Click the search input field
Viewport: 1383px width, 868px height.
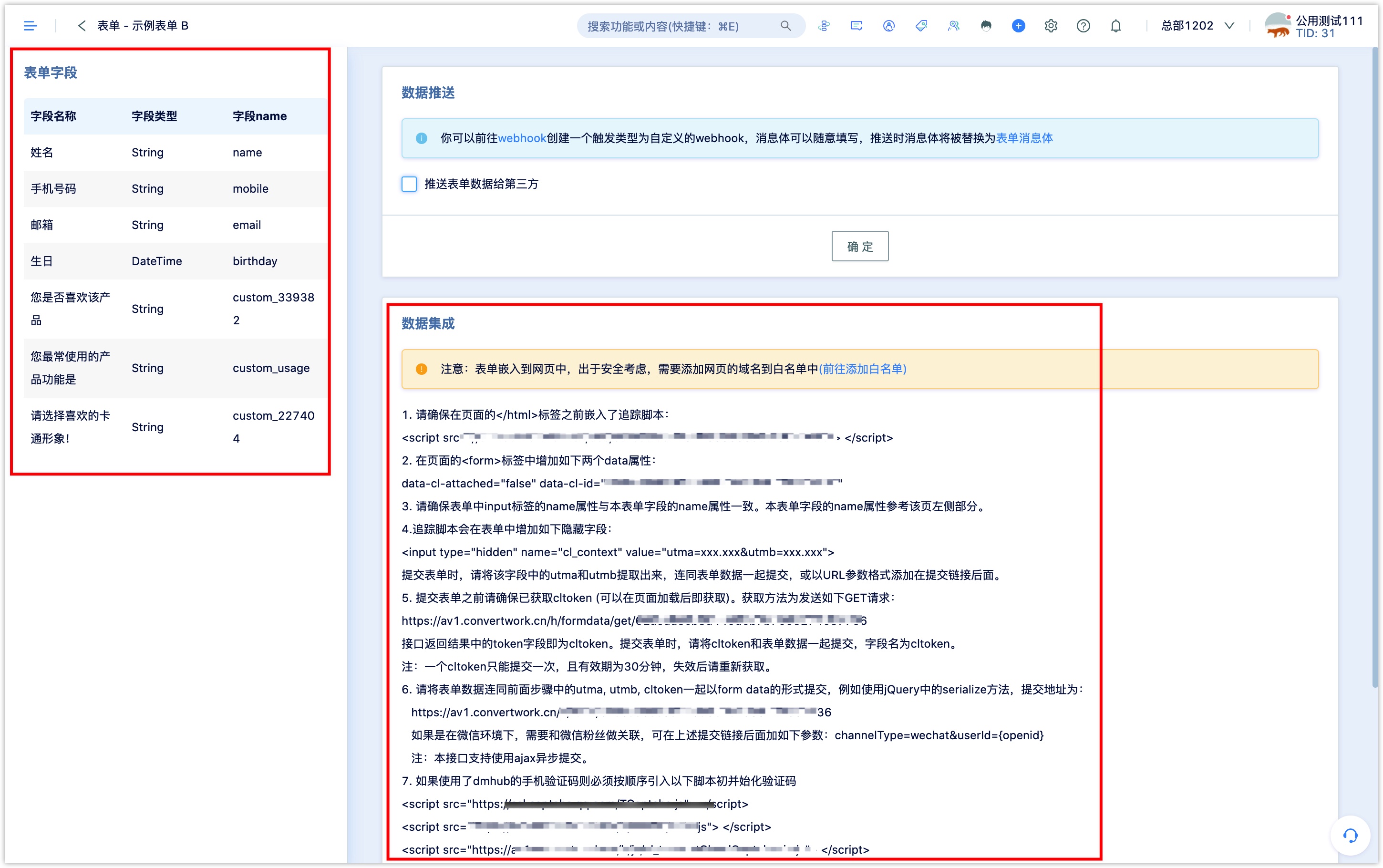point(691,26)
